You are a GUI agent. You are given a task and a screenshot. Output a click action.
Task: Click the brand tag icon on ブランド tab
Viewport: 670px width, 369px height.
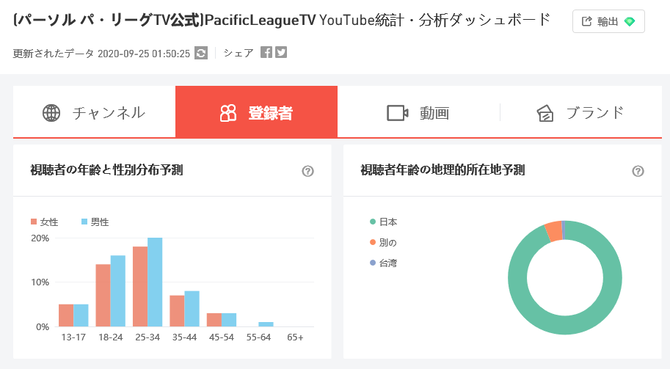545,114
